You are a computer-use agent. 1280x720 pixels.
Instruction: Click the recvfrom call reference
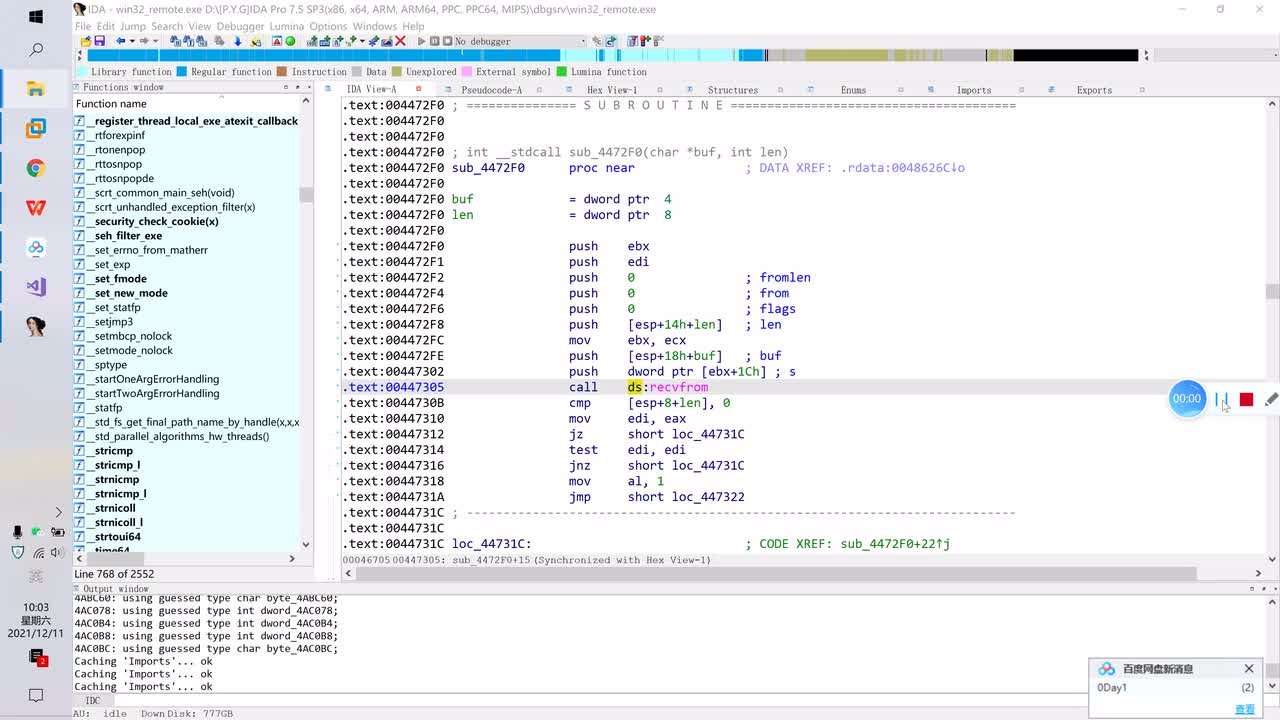point(678,387)
